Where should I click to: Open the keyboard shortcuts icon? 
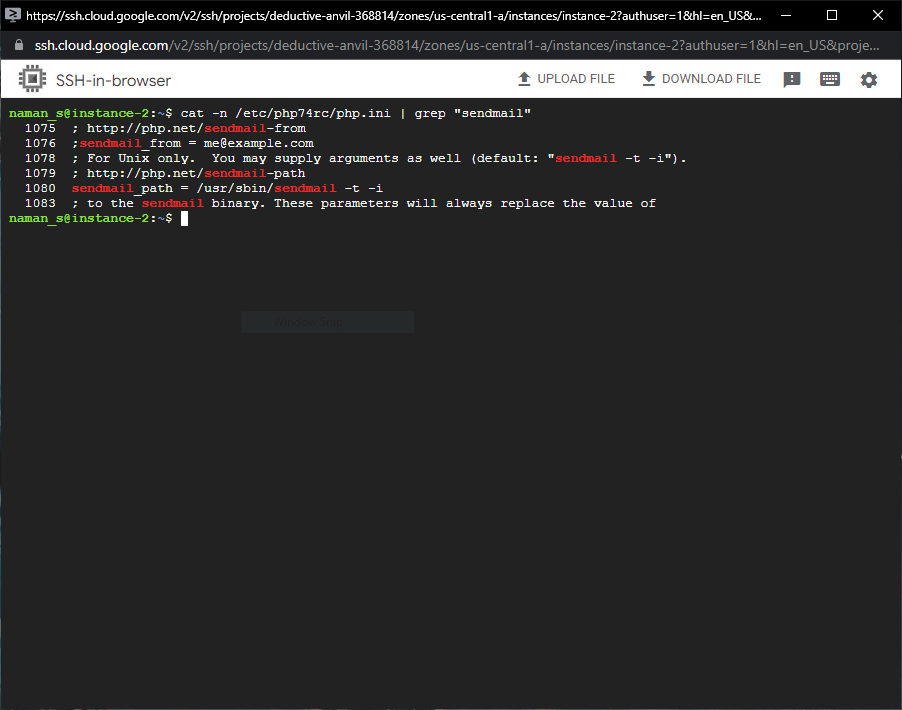point(830,79)
